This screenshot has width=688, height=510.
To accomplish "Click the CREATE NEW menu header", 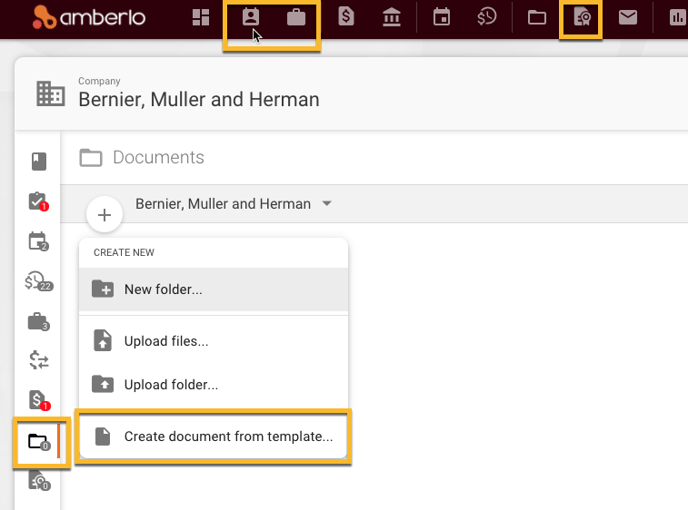I will [x=124, y=252].
